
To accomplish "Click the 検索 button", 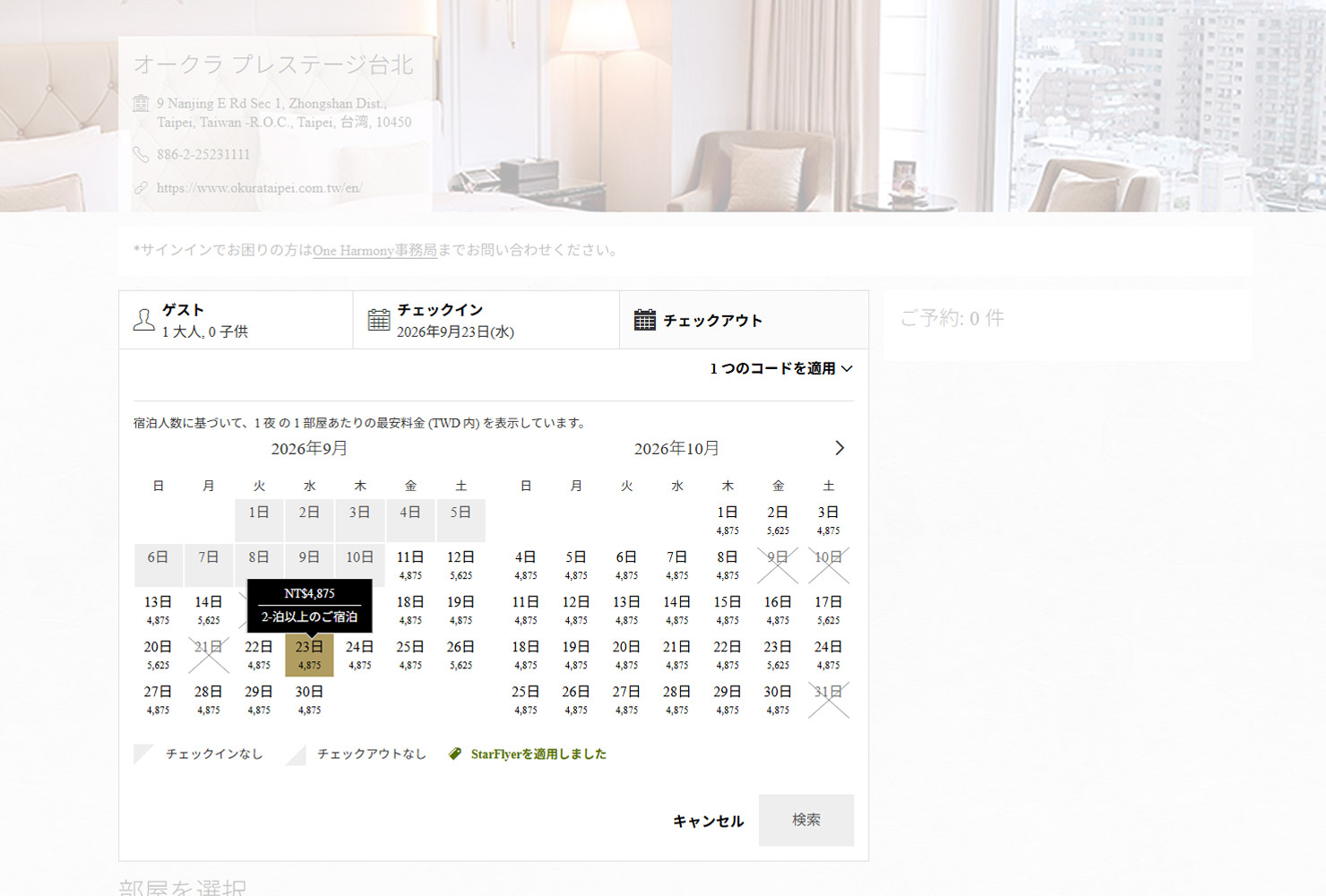I will click(x=806, y=820).
